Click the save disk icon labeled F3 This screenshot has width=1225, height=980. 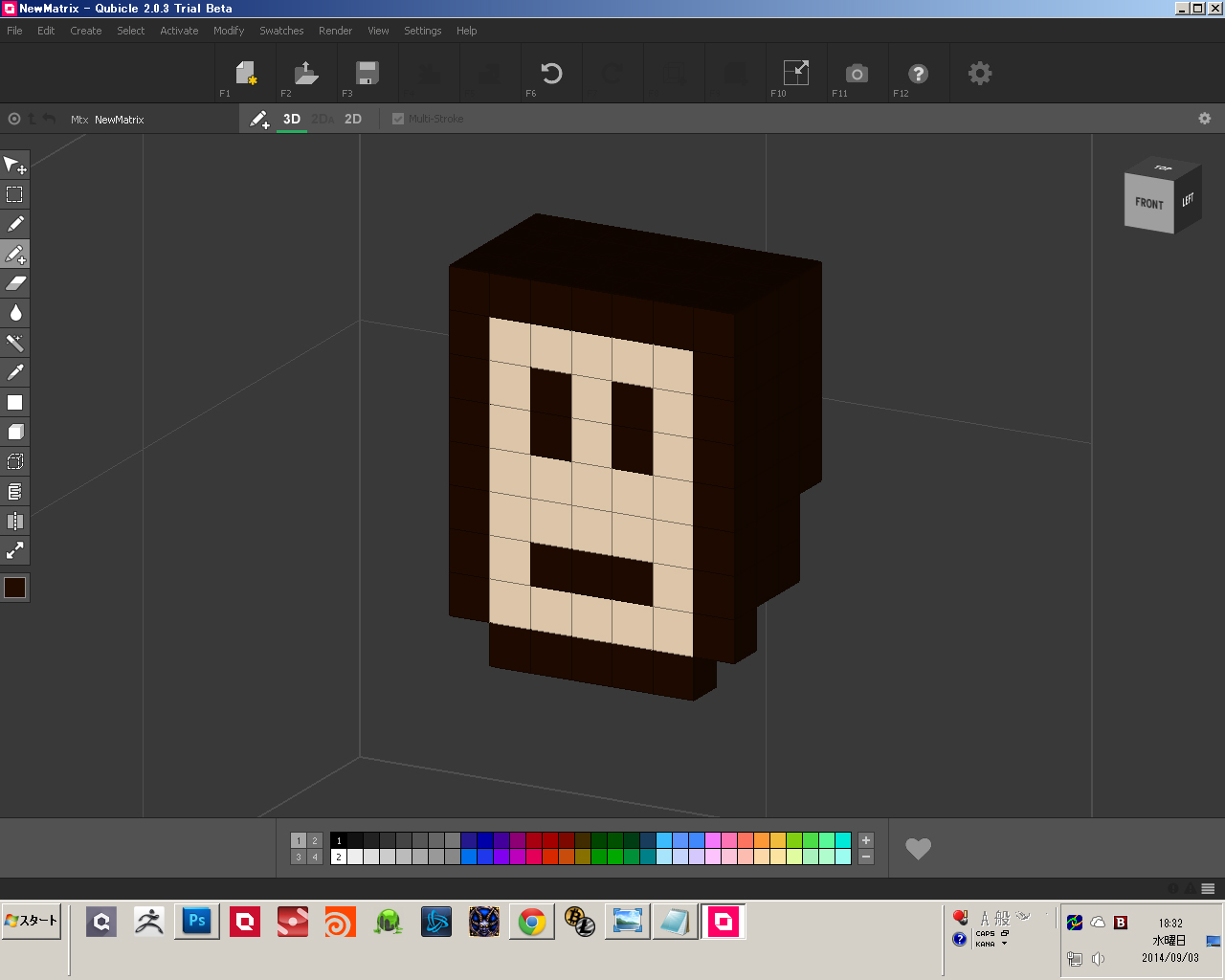(x=367, y=74)
